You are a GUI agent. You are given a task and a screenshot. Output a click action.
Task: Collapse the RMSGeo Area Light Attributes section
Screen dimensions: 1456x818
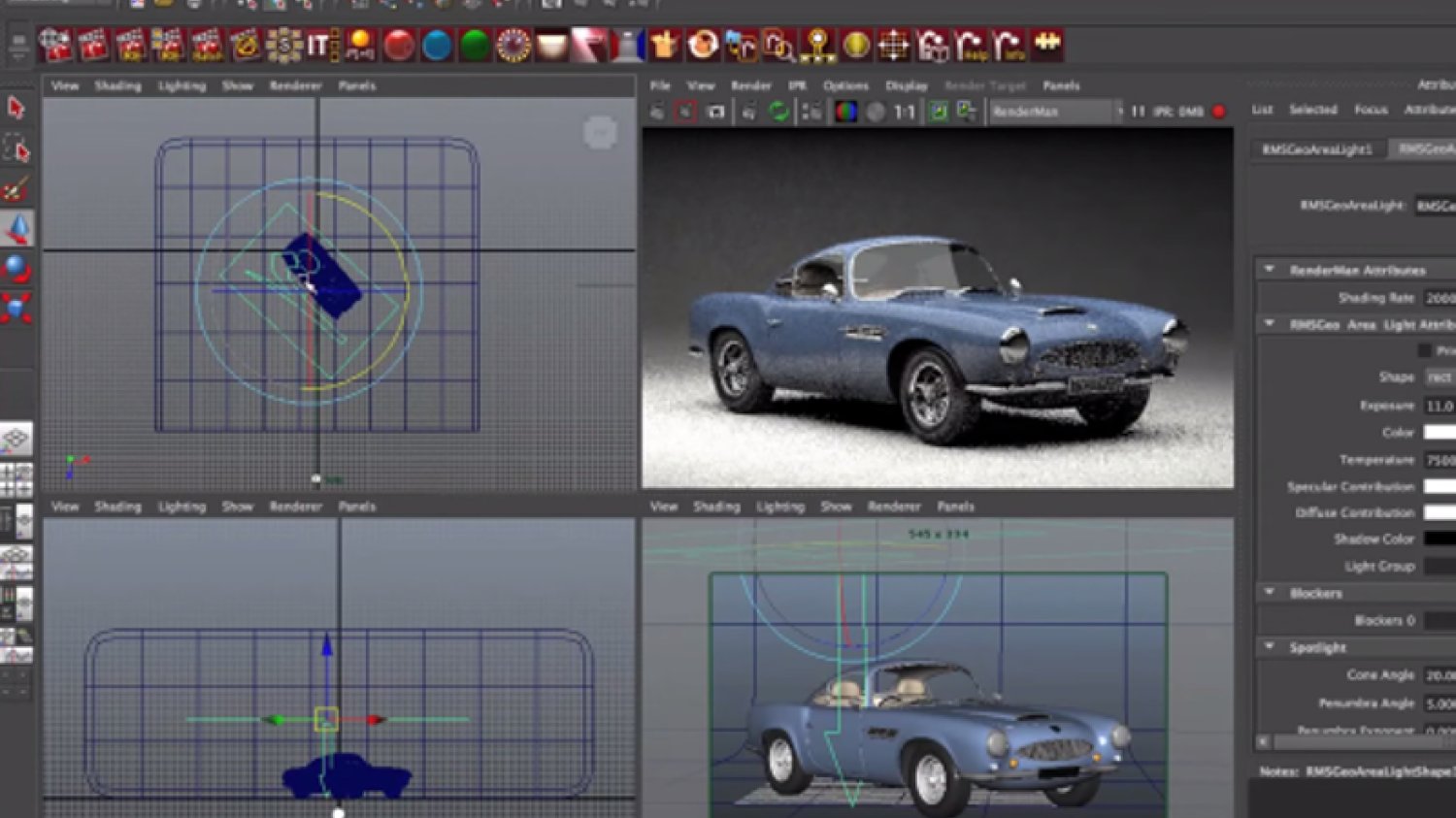[x=1270, y=323]
